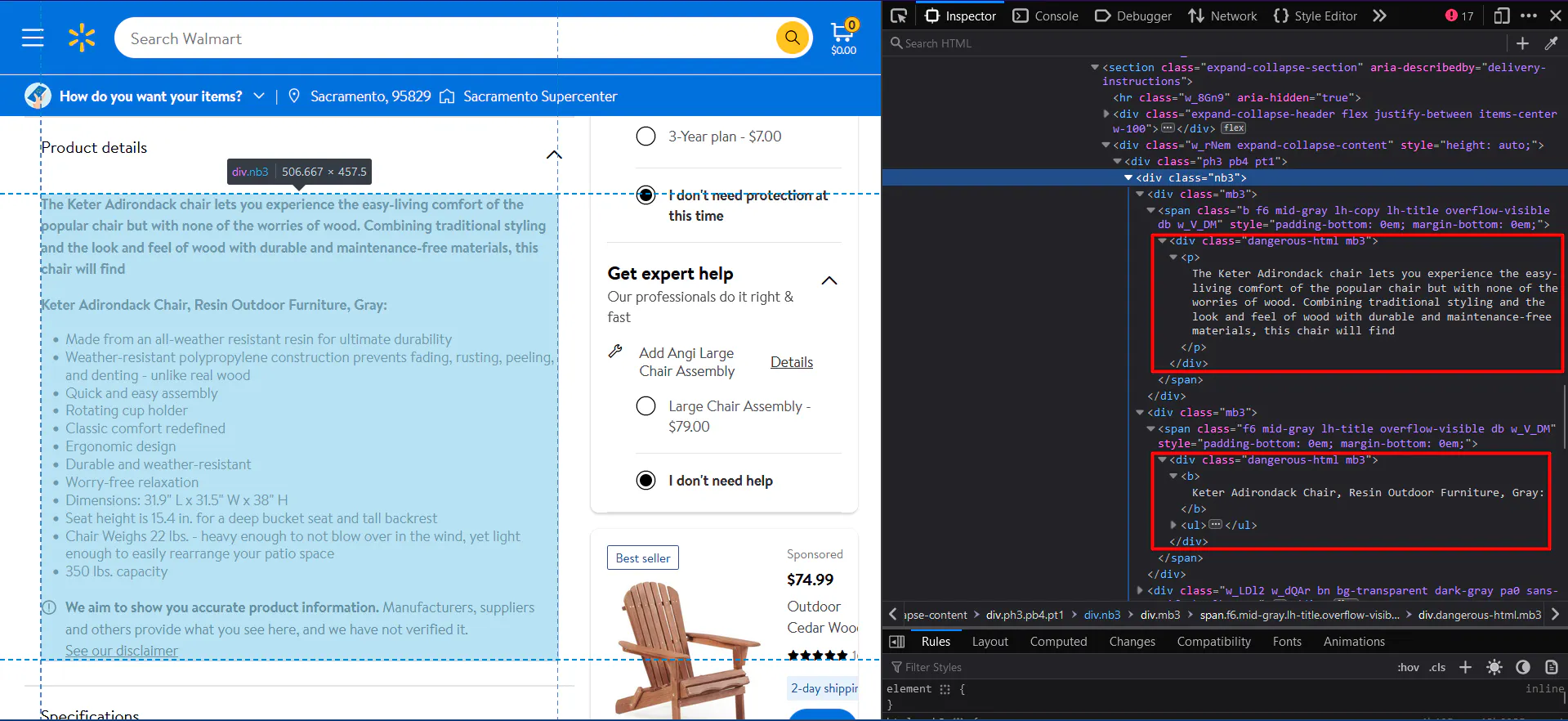Click the wrench icon by Angi Assembly
This screenshot has width=1568, height=721.
coord(615,352)
